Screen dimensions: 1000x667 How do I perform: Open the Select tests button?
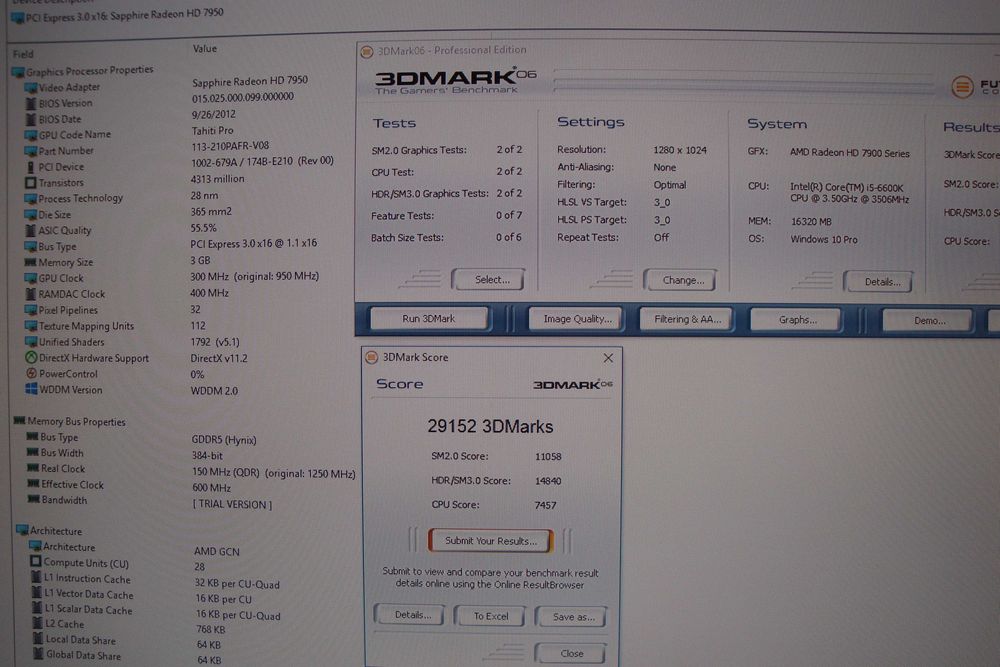click(x=489, y=279)
